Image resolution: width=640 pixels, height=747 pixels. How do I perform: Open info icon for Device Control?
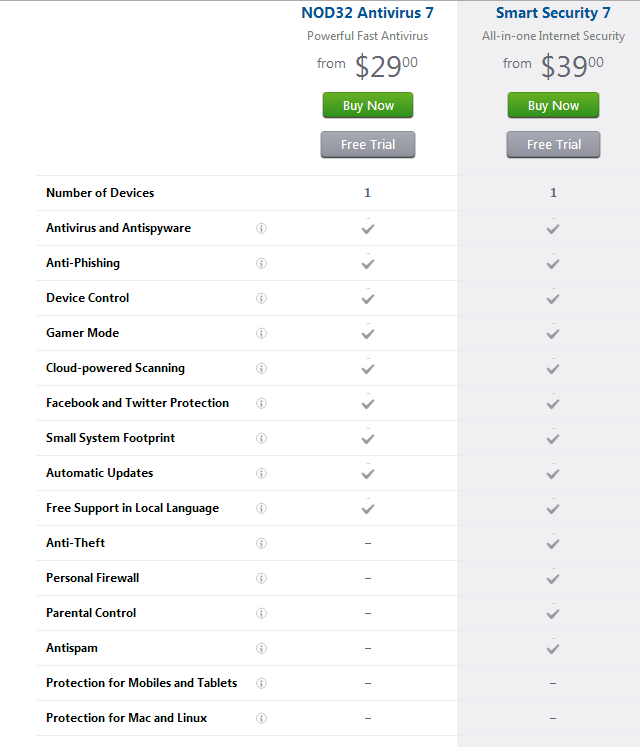click(261, 298)
